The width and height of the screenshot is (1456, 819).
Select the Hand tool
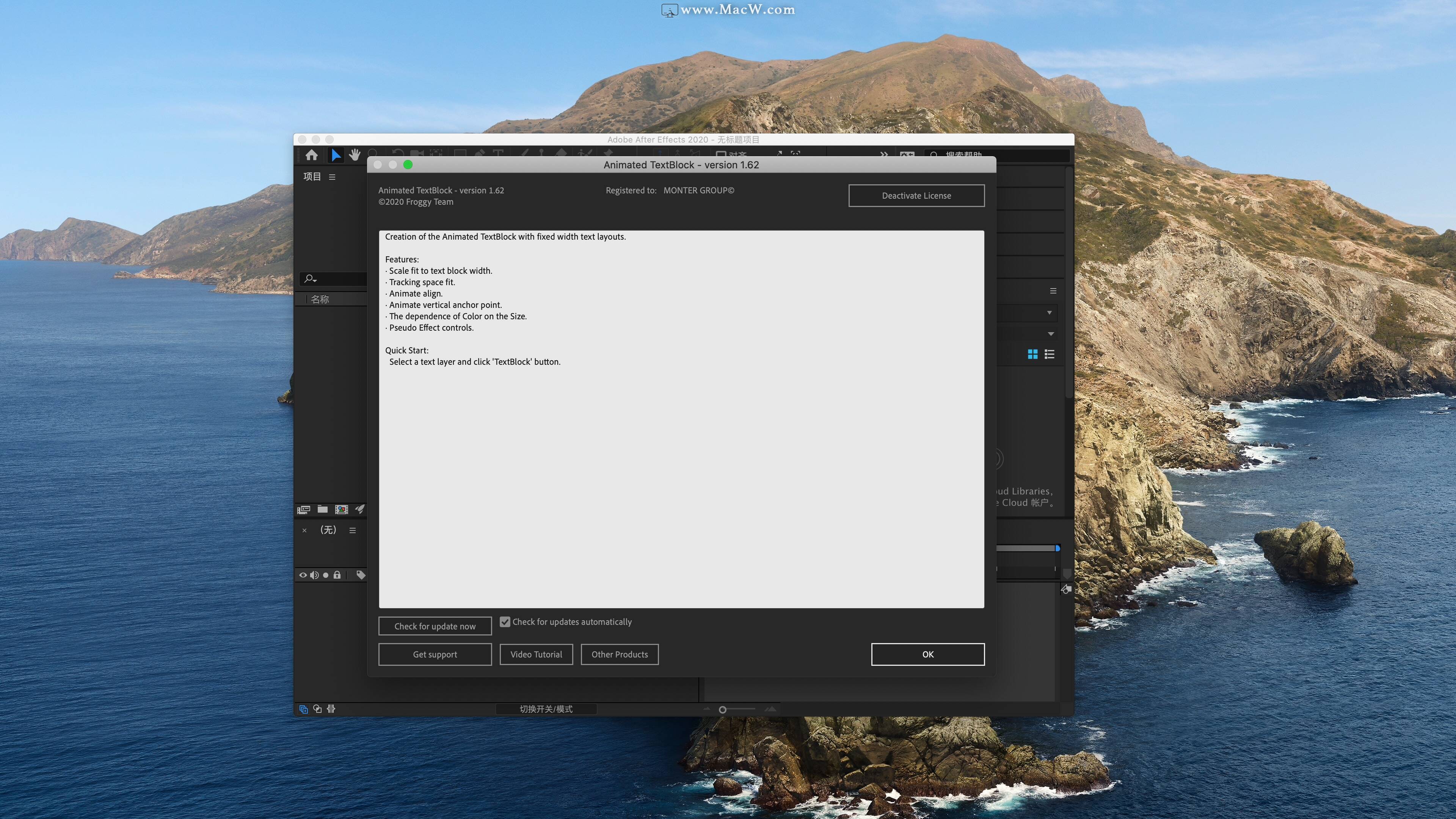coord(355,155)
